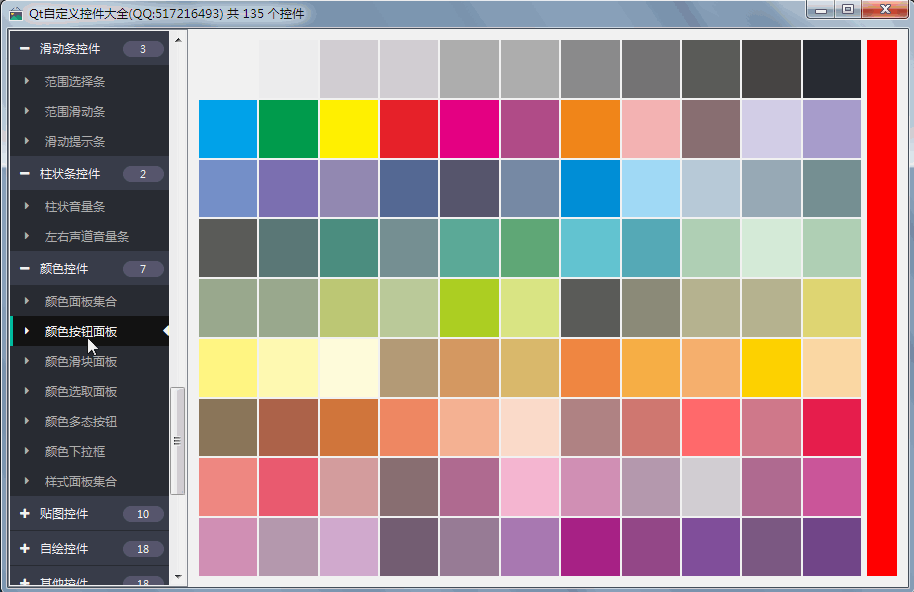
Task: Select 范围滑动条 in the sidebar
Action: pos(75,112)
